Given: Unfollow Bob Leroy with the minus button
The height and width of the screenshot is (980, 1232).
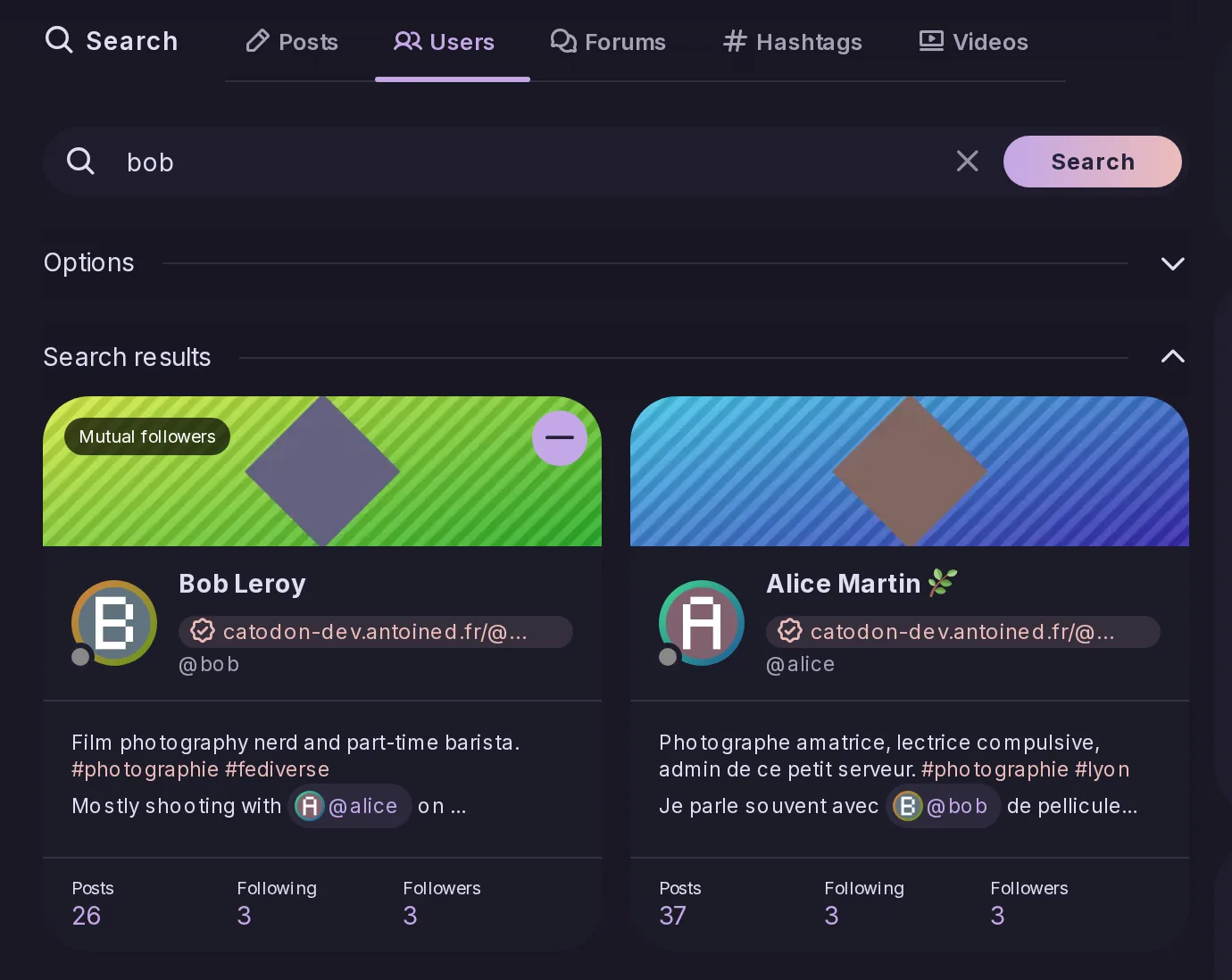Looking at the screenshot, I should [x=560, y=437].
